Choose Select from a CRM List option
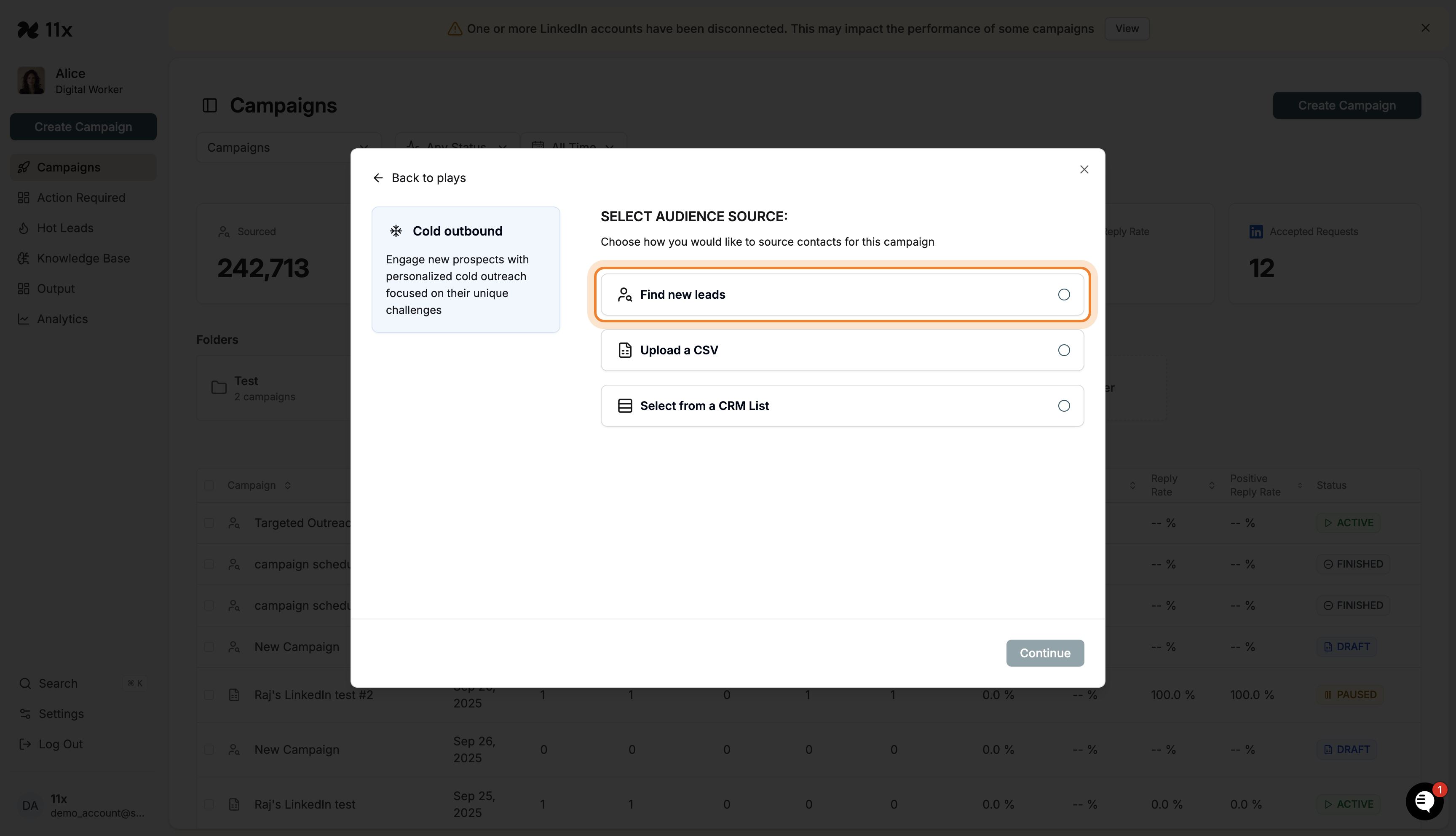 (1063, 406)
